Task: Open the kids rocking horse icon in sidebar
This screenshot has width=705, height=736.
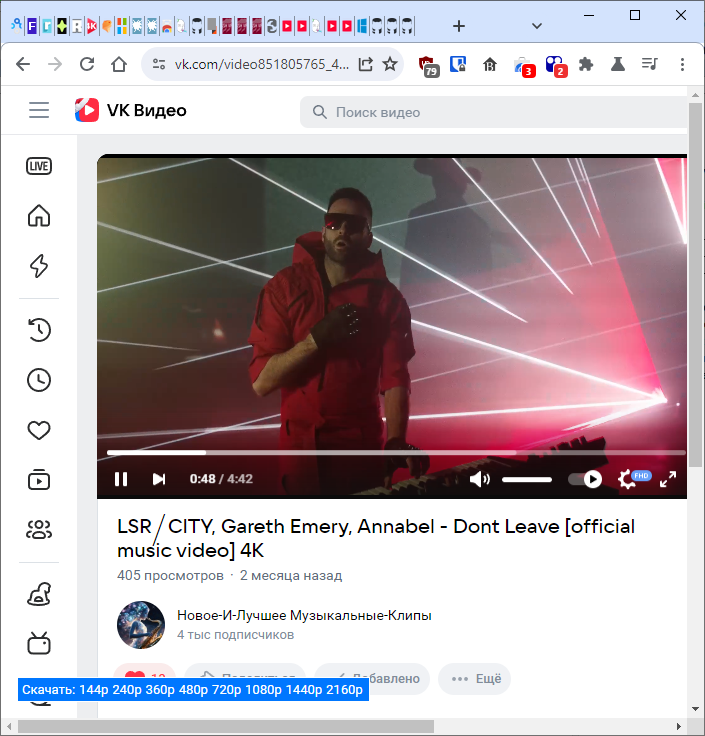Action: [x=39, y=594]
